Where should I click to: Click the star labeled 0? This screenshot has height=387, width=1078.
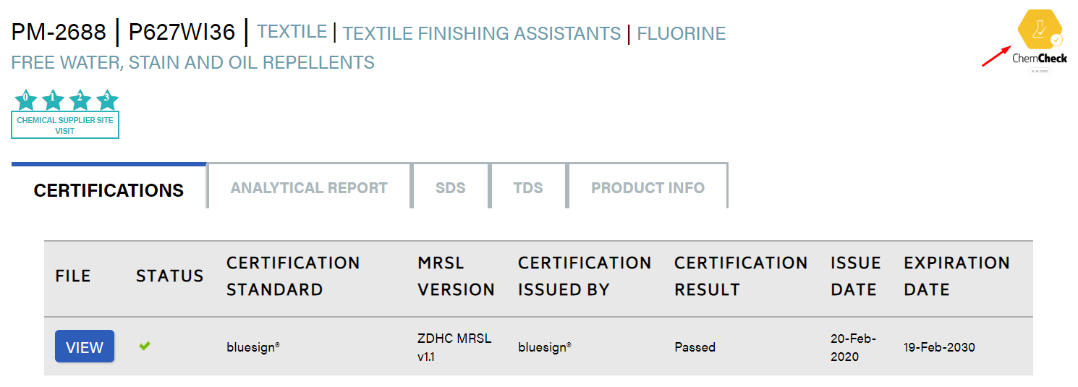pyautogui.click(x=25, y=100)
